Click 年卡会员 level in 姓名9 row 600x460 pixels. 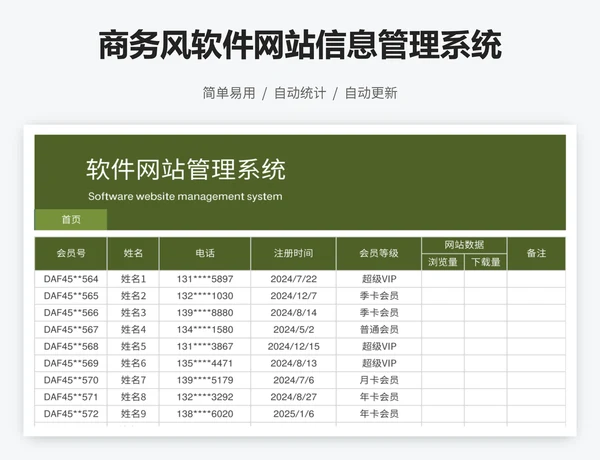tap(379, 414)
